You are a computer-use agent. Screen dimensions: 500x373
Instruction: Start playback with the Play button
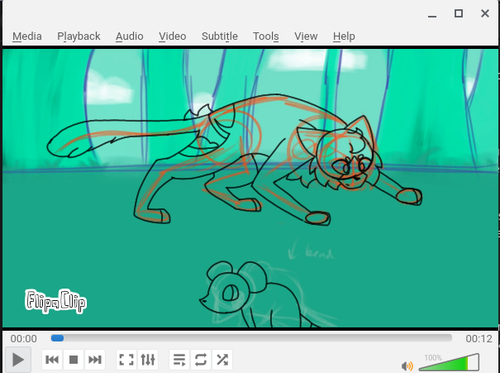tap(18, 360)
